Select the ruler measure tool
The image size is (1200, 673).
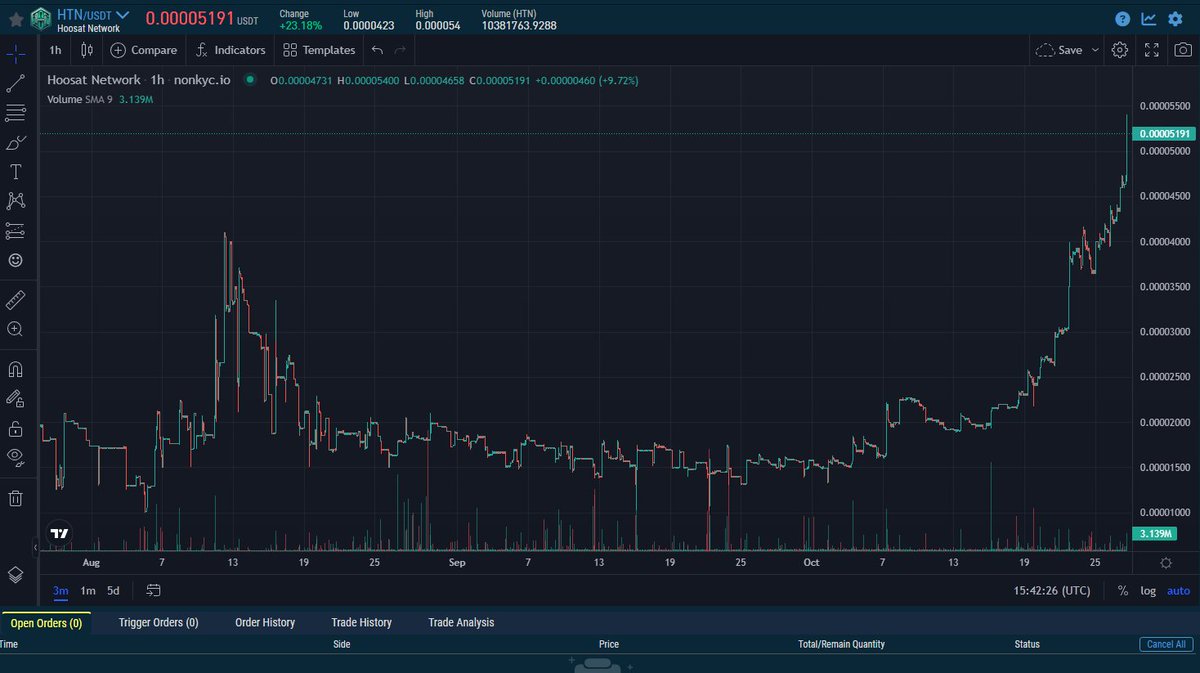click(14, 299)
